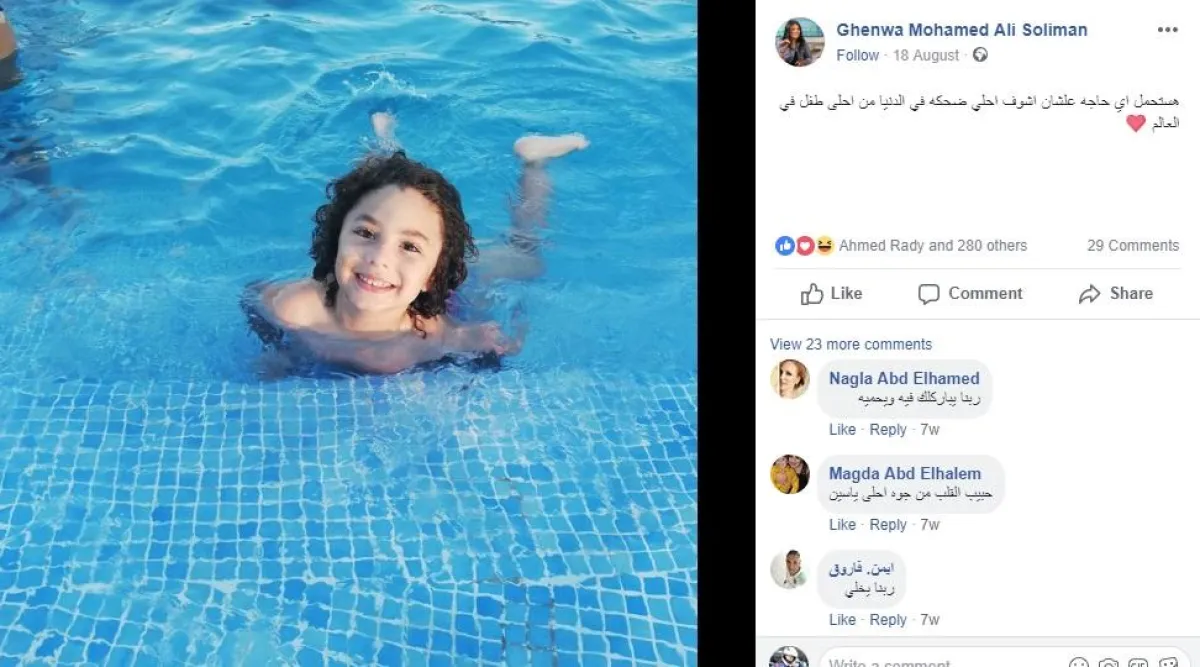Open the three-dot post options menu
Viewport: 1200px width, 667px height.
point(1167,30)
